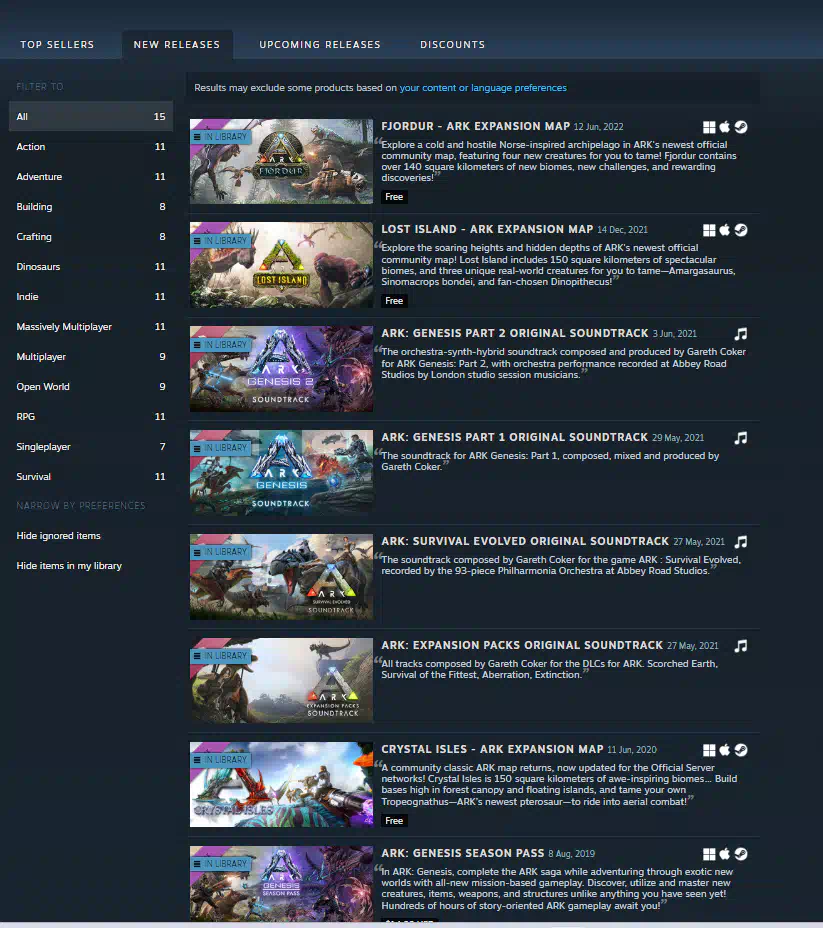Viewport: 823px width, 928px height.
Task: Click the Lost Island capsule image
Action: [x=282, y=265]
